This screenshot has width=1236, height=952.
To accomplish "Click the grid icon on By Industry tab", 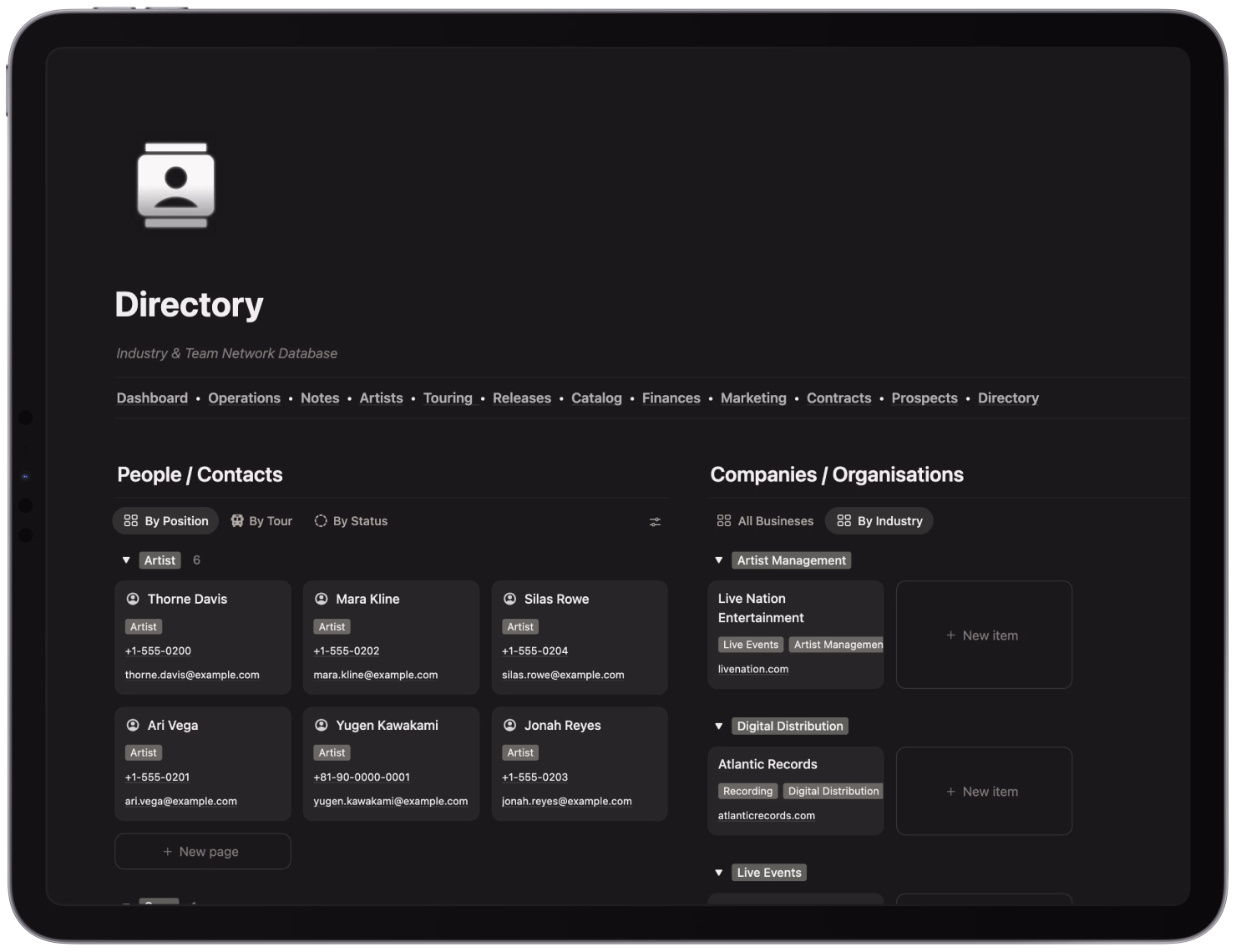I will point(844,520).
